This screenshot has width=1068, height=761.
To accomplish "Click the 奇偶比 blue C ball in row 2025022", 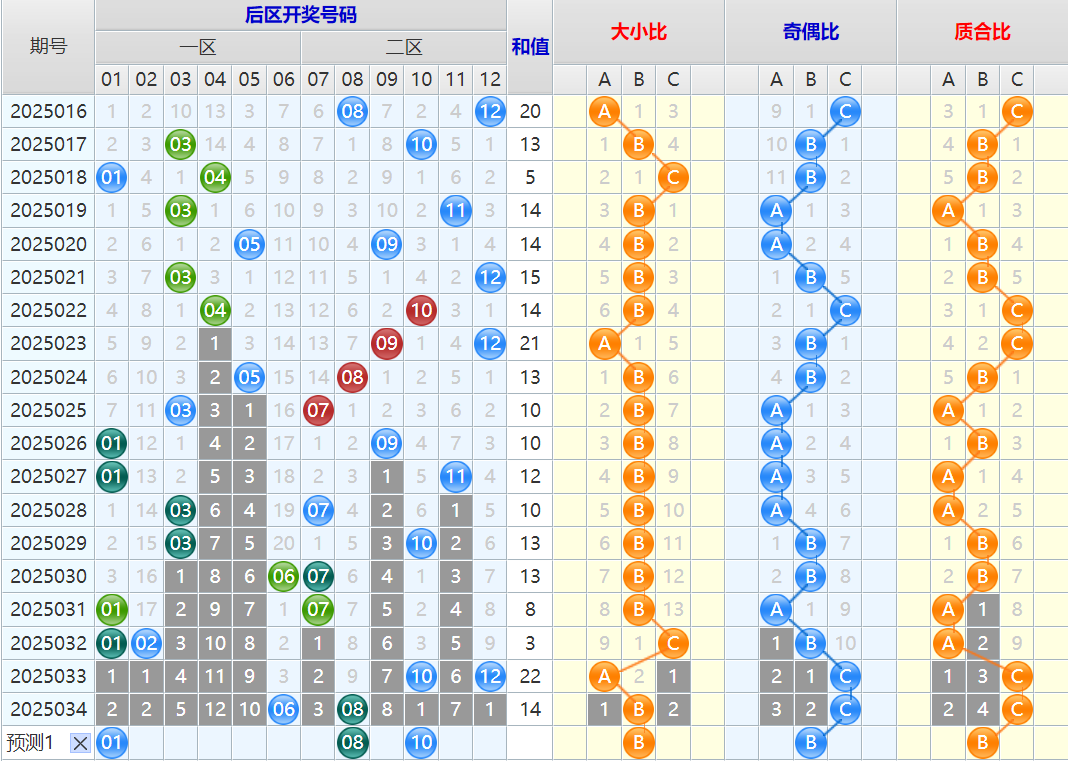I will pos(845,311).
